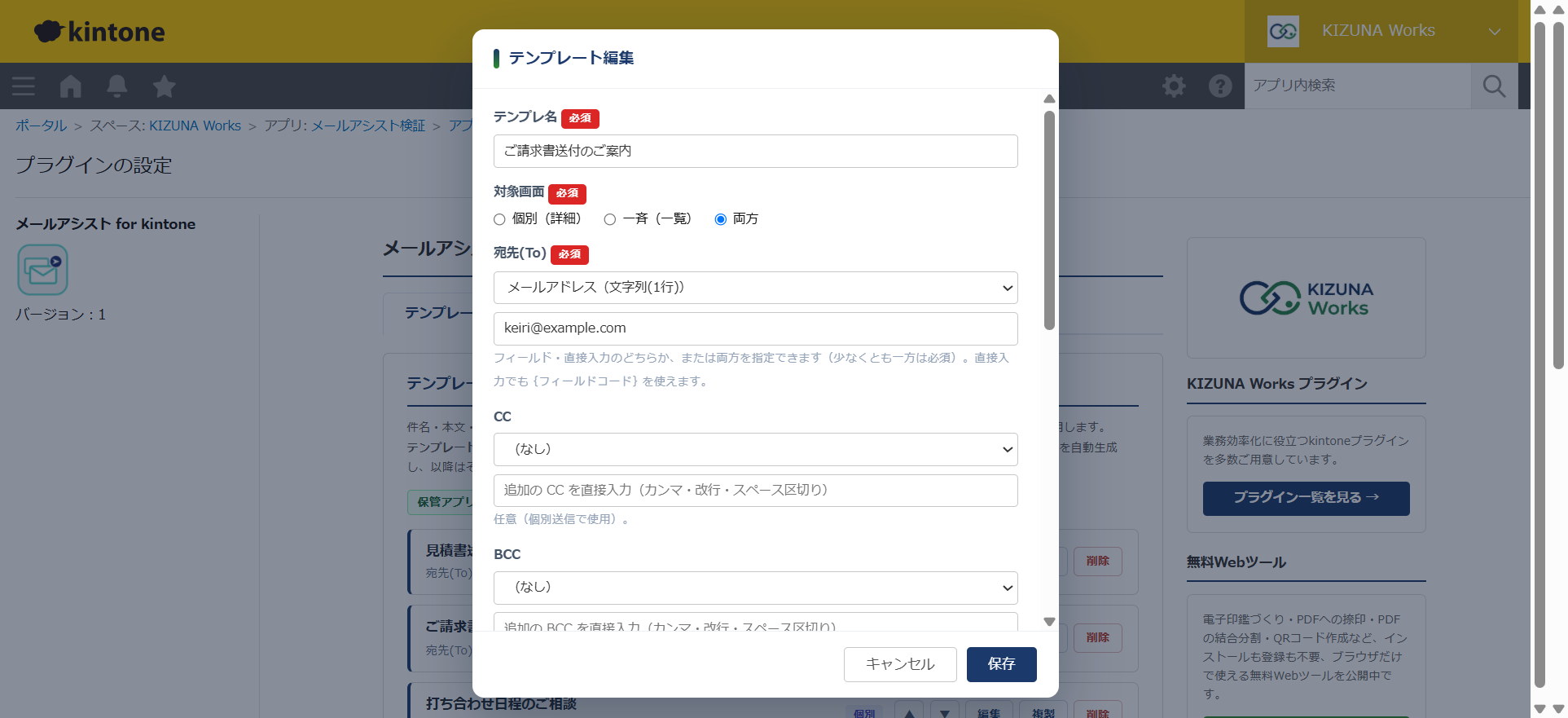
Task: Click the キャンセル button
Action: pos(899,664)
